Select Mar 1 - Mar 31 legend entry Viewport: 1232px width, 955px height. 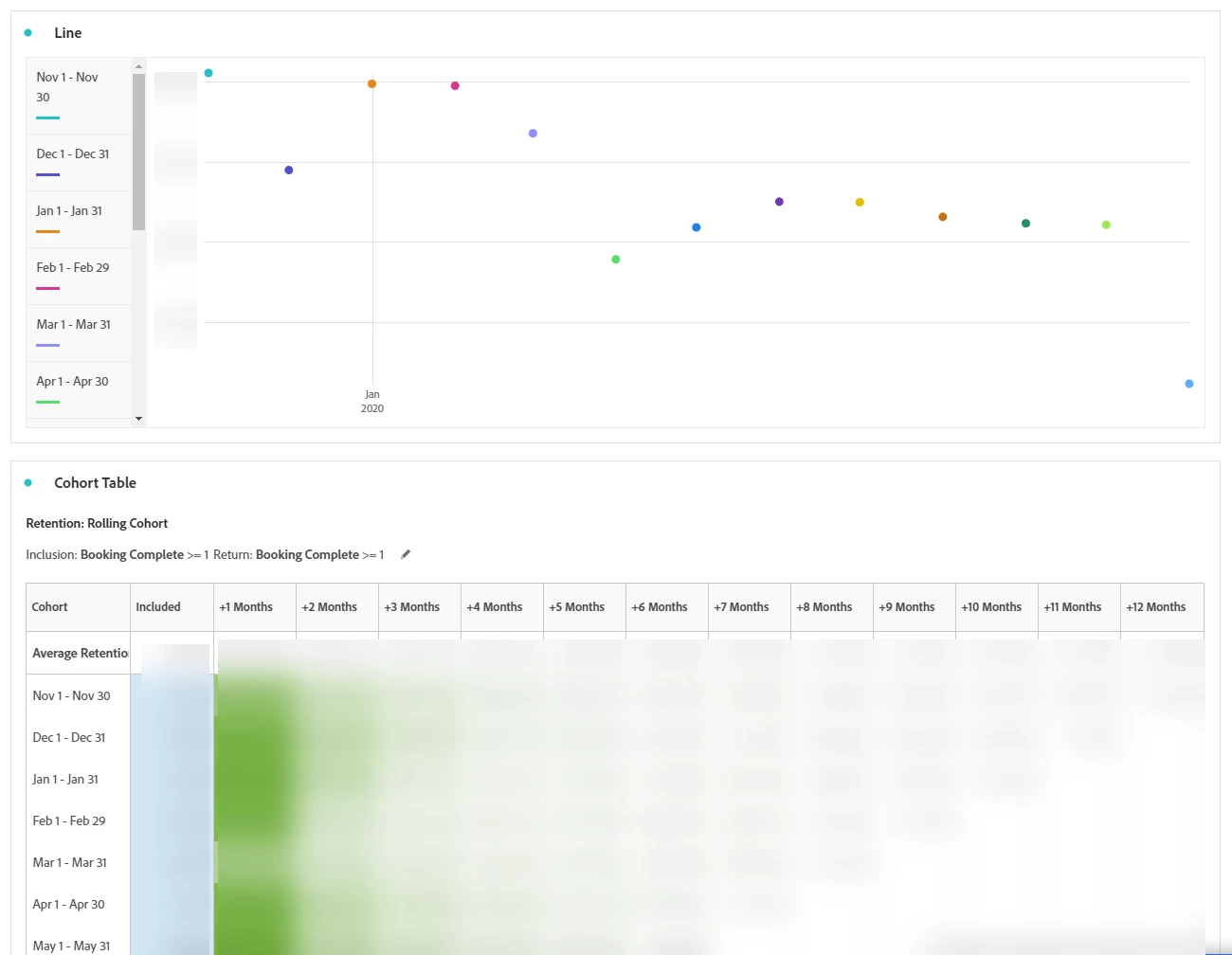79,333
